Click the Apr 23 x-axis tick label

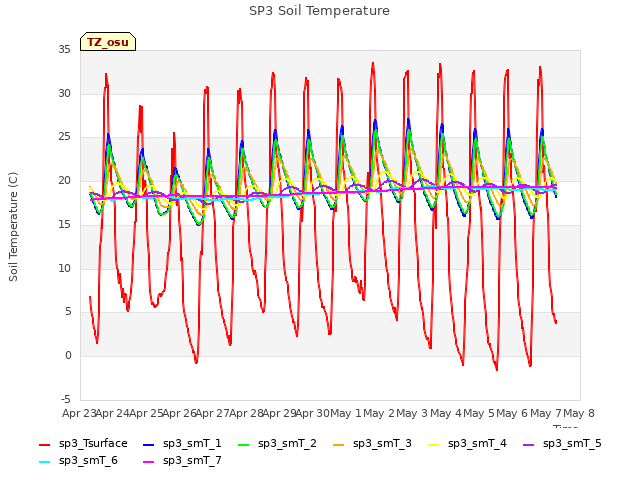click(79, 413)
